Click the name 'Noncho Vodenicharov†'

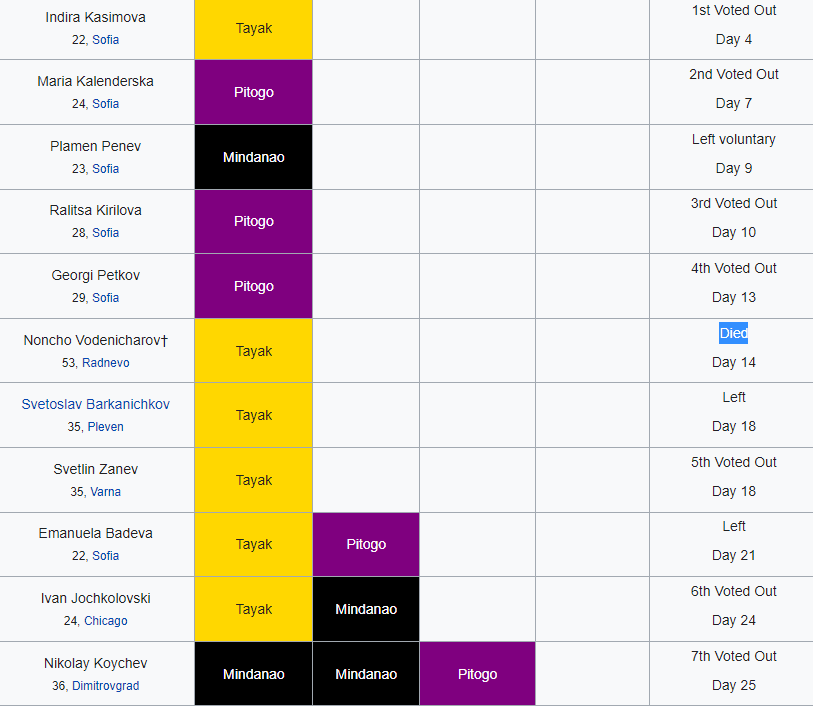[95, 340]
